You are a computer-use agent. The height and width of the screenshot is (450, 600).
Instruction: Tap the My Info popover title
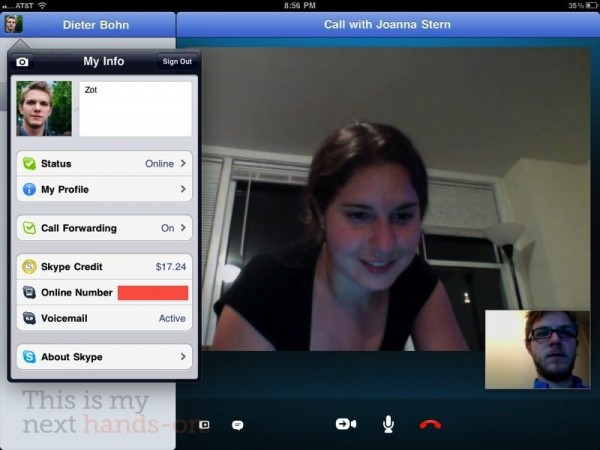pyautogui.click(x=104, y=61)
